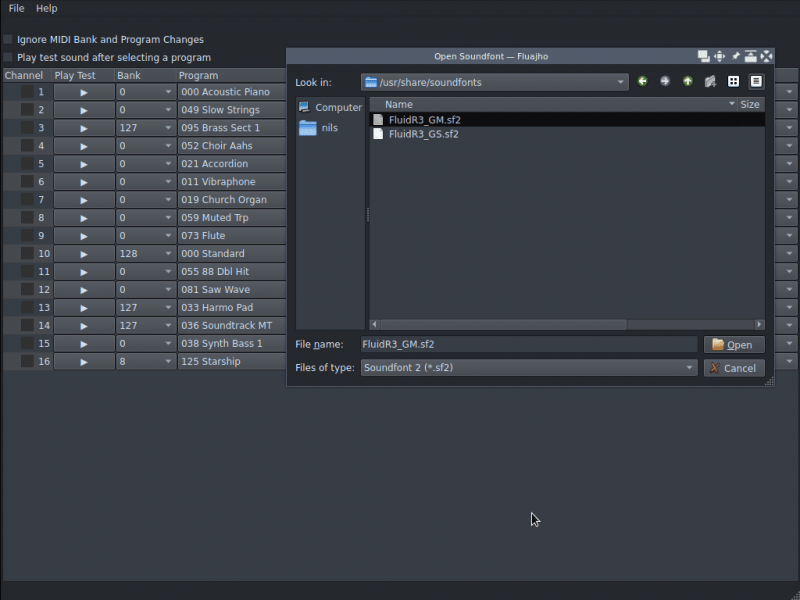Image resolution: width=800 pixels, height=600 pixels.
Task: Play test sound for channel 10
Action: tap(84, 254)
